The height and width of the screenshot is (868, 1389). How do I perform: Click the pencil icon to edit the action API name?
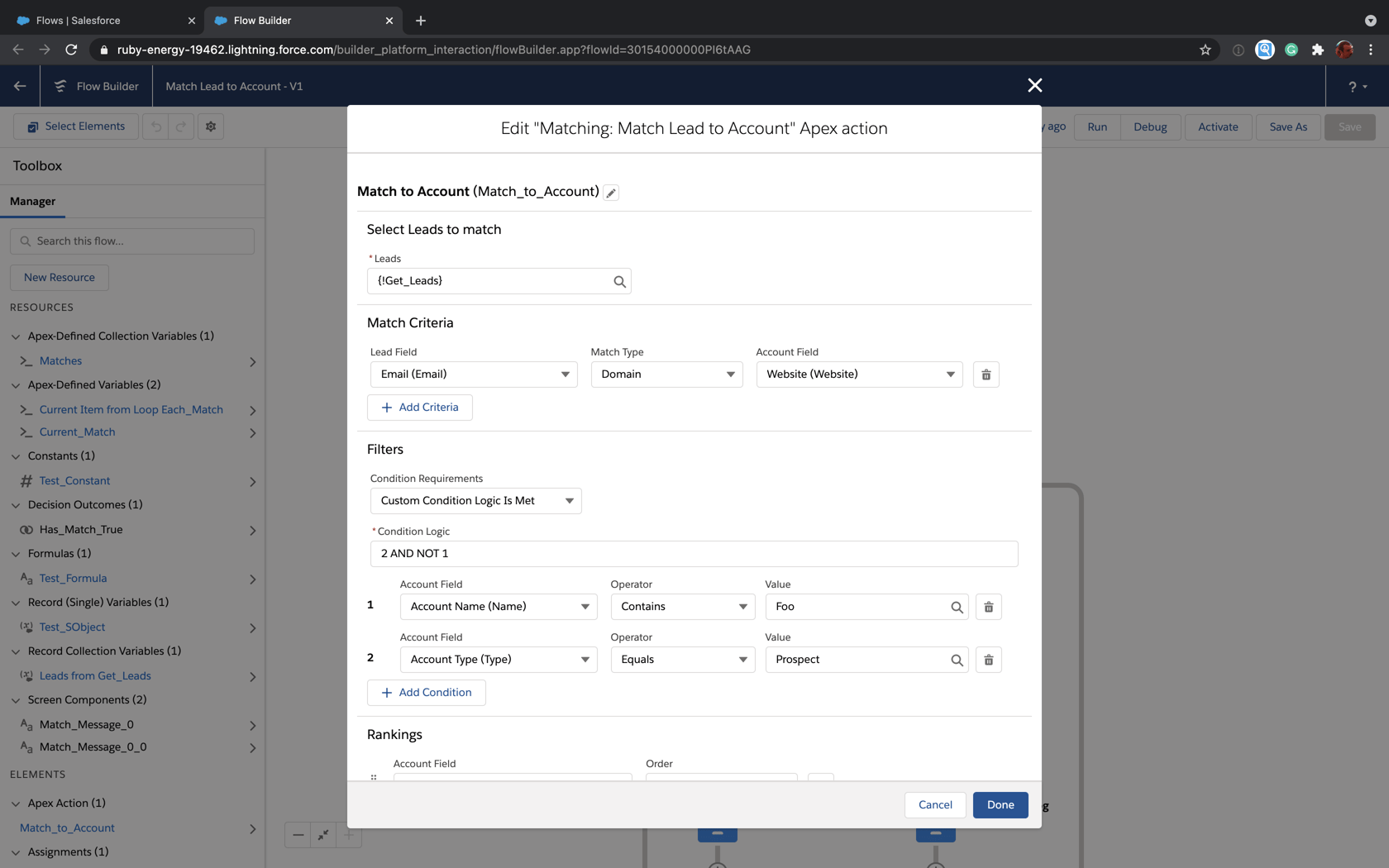click(x=611, y=192)
